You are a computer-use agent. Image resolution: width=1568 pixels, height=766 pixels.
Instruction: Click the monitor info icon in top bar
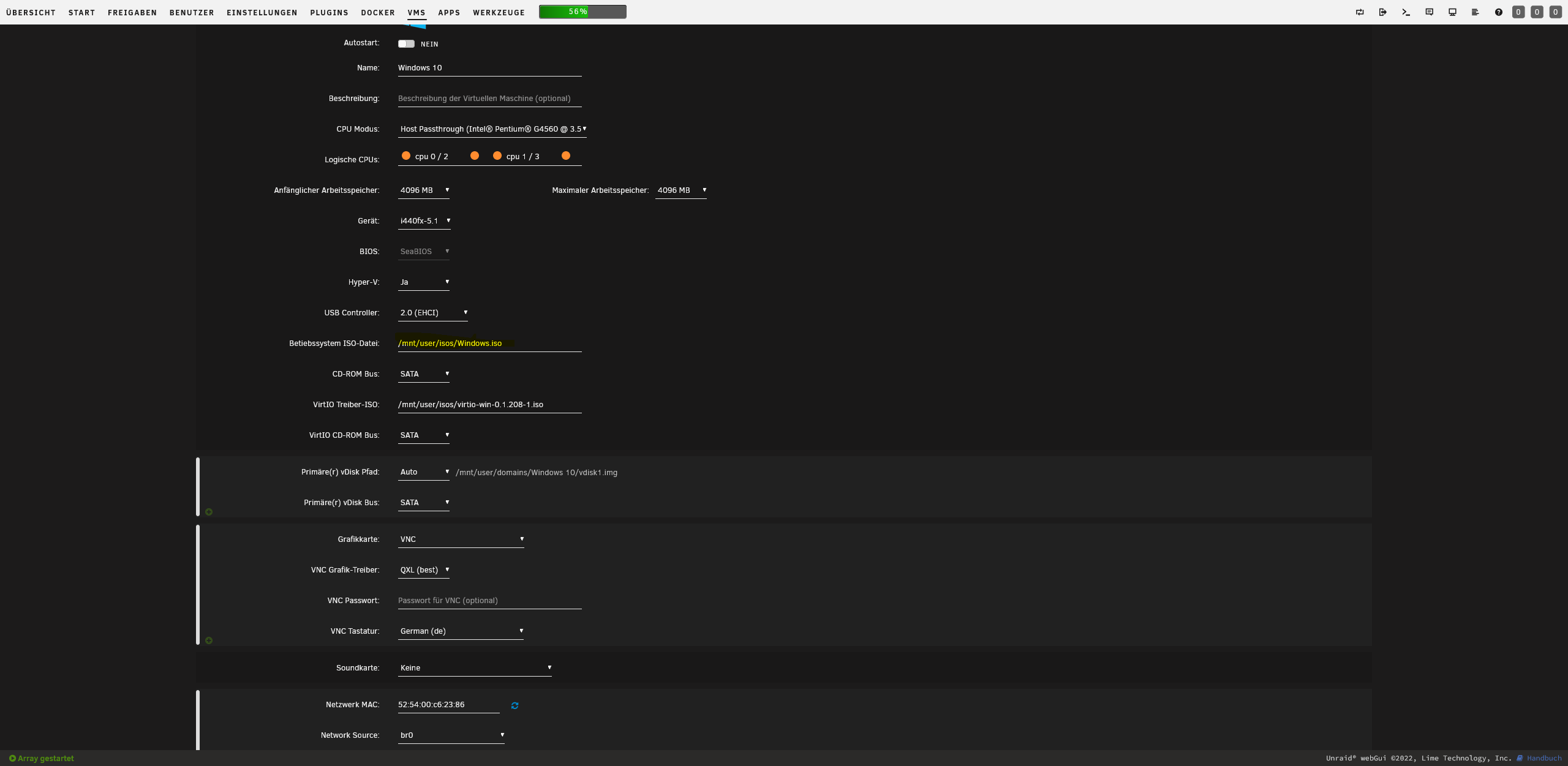1452,12
